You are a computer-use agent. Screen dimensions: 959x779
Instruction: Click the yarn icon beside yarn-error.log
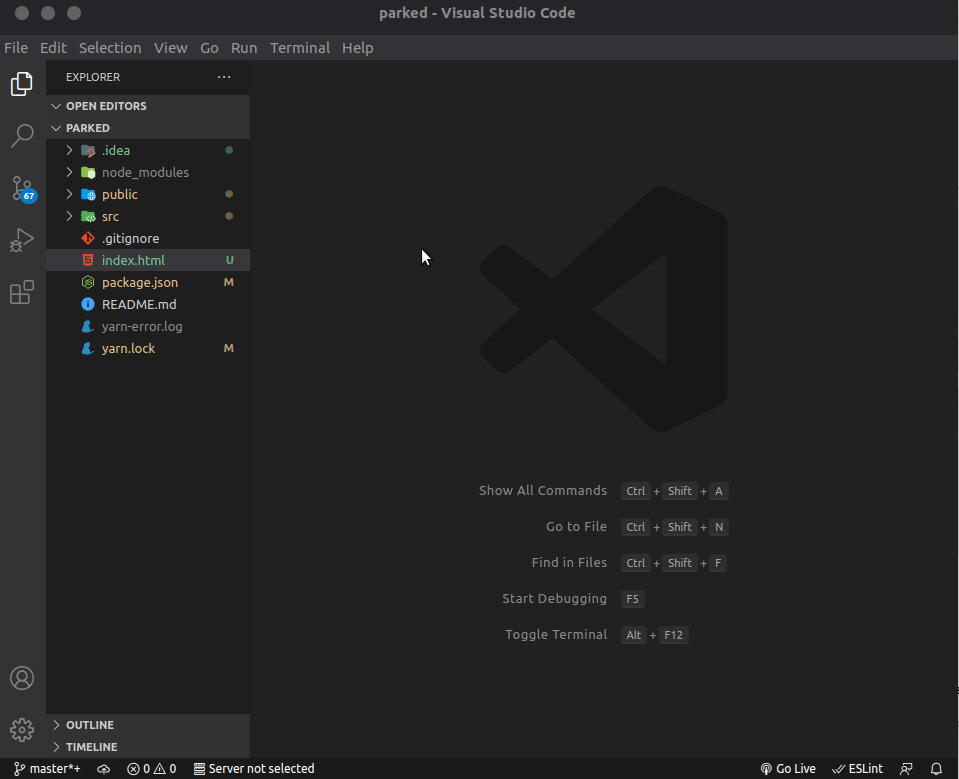click(88, 327)
